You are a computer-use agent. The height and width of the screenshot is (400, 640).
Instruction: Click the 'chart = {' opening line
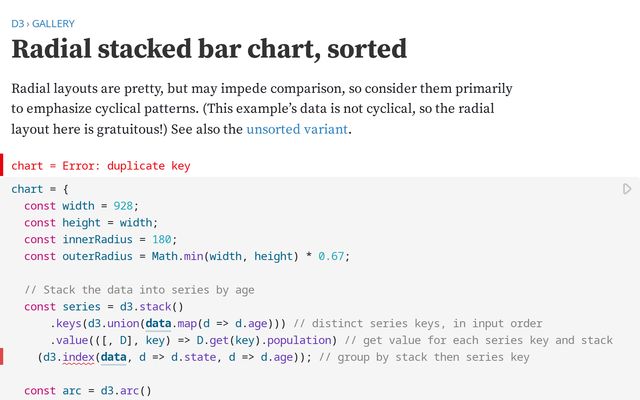(39, 189)
